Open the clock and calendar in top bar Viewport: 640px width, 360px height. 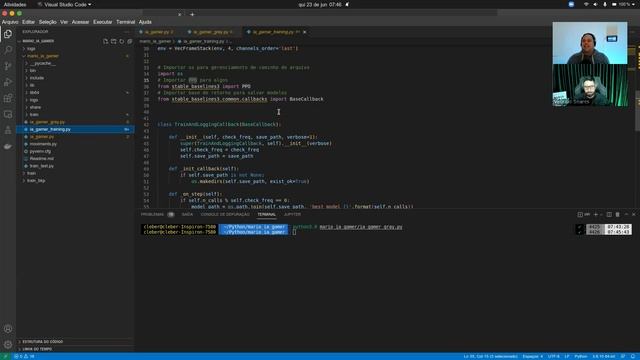pos(320,4)
